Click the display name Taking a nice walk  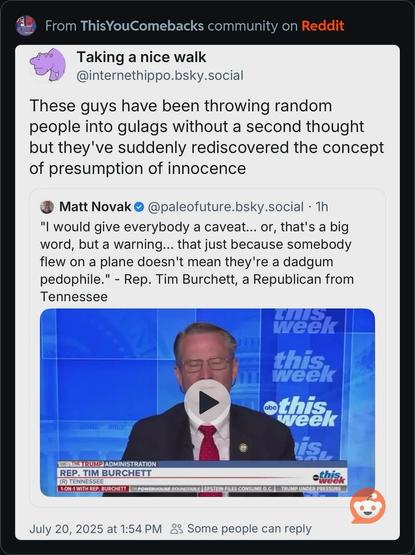tap(141, 57)
